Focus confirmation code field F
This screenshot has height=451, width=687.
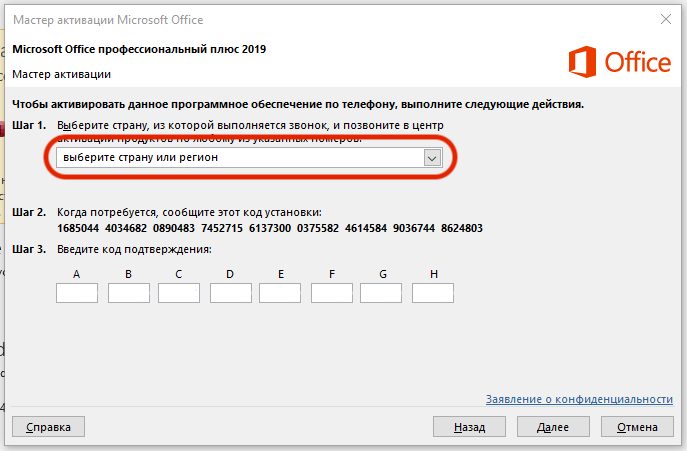pos(332,293)
